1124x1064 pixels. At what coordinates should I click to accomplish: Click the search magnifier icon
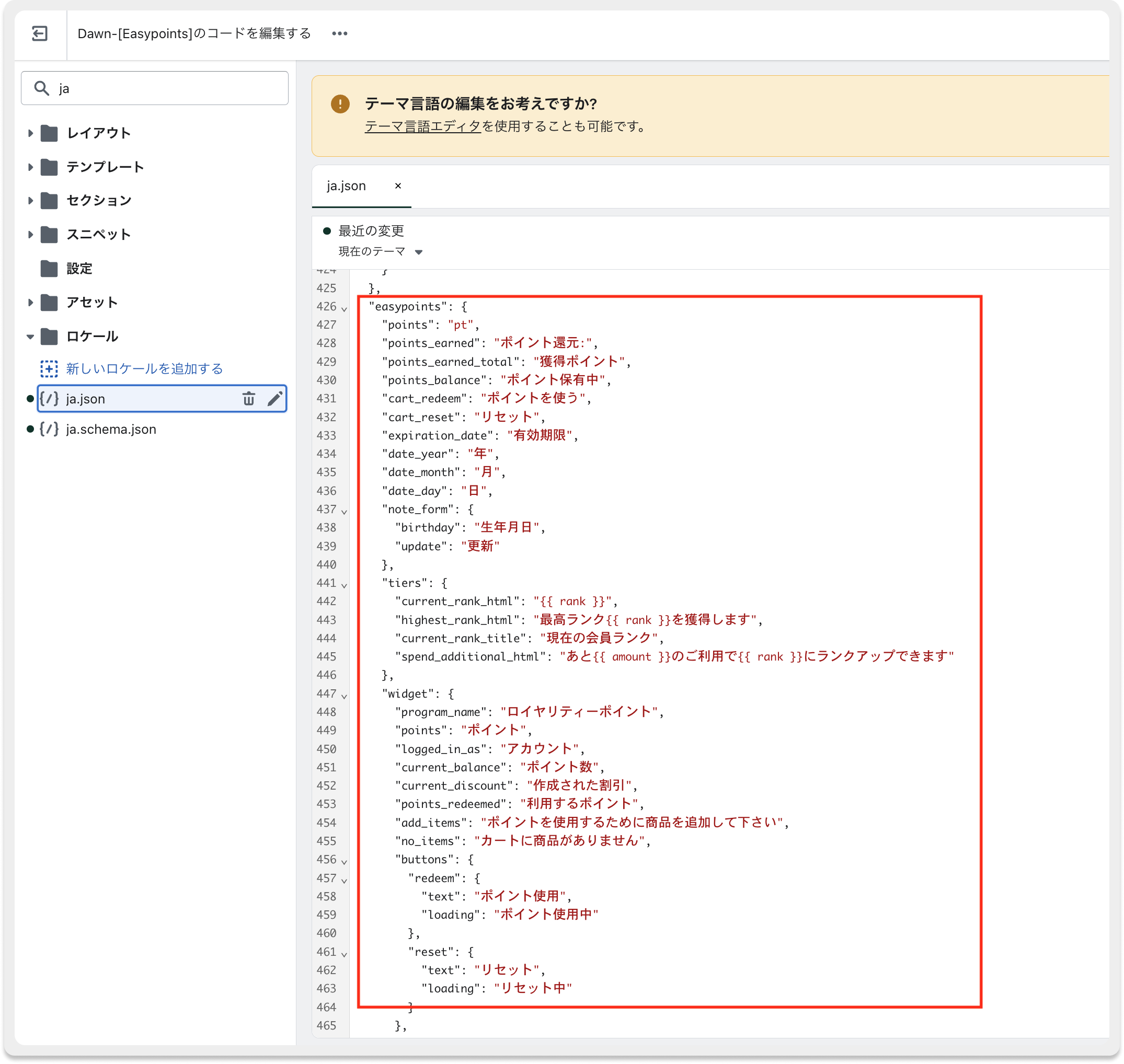pyautogui.click(x=41, y=88)
